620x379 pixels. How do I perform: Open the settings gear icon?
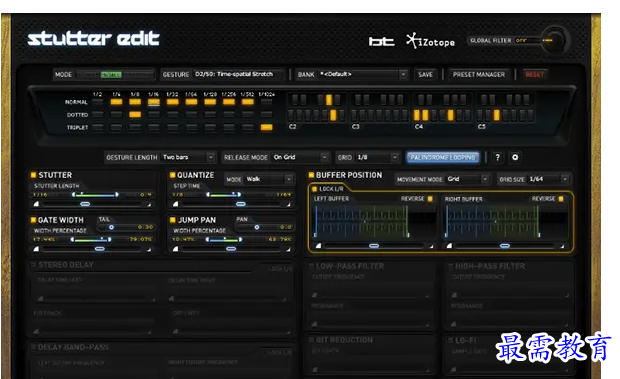[x=515, y=157]
